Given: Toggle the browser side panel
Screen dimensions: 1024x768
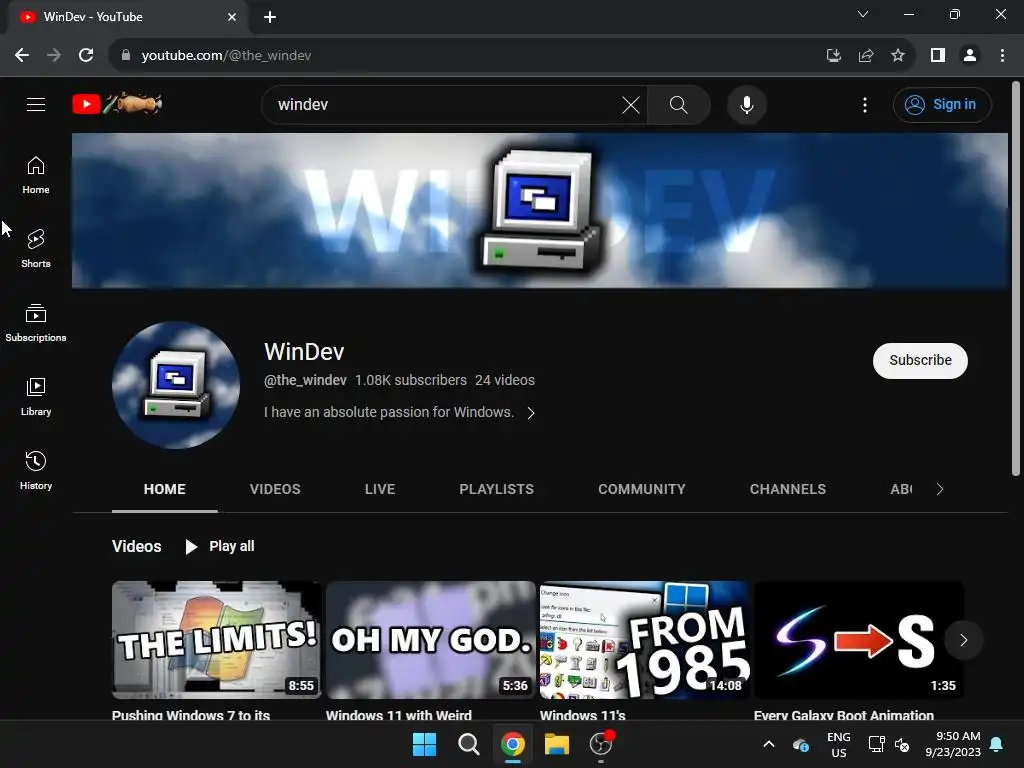Looking at the screenshot, I should 938,56.
